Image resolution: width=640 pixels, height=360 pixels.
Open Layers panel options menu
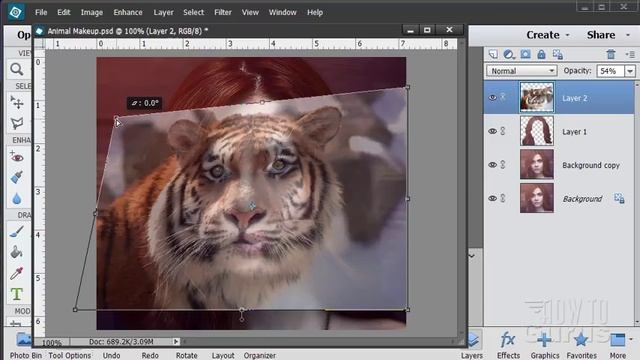pos(630,54)
